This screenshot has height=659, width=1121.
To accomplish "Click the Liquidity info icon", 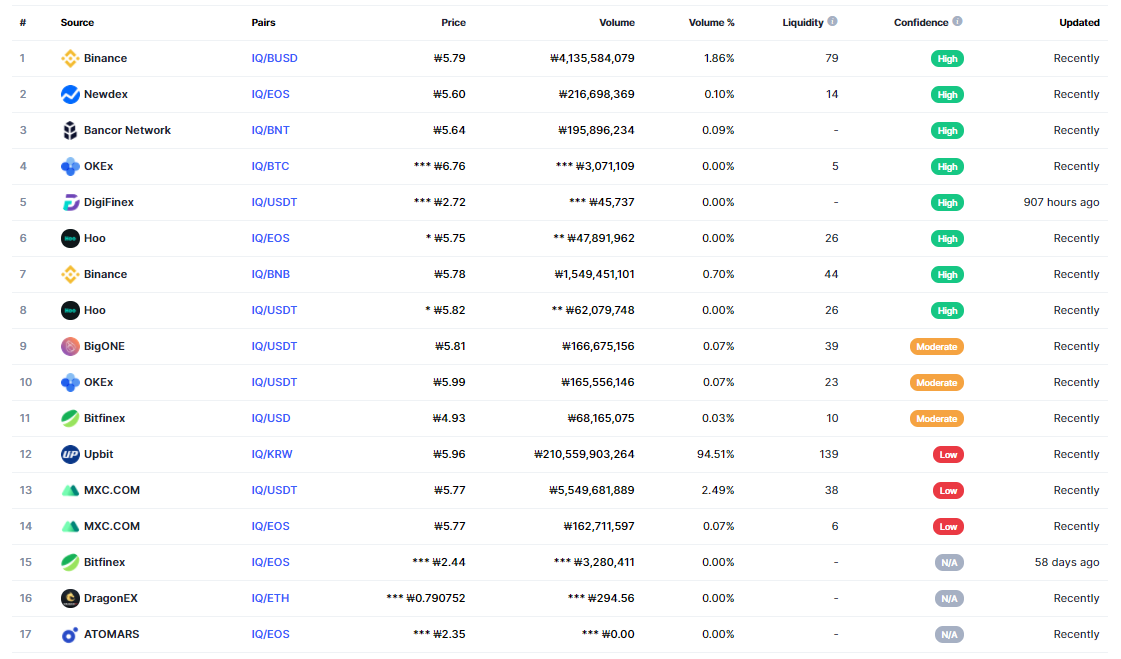I will coord(832,21).
